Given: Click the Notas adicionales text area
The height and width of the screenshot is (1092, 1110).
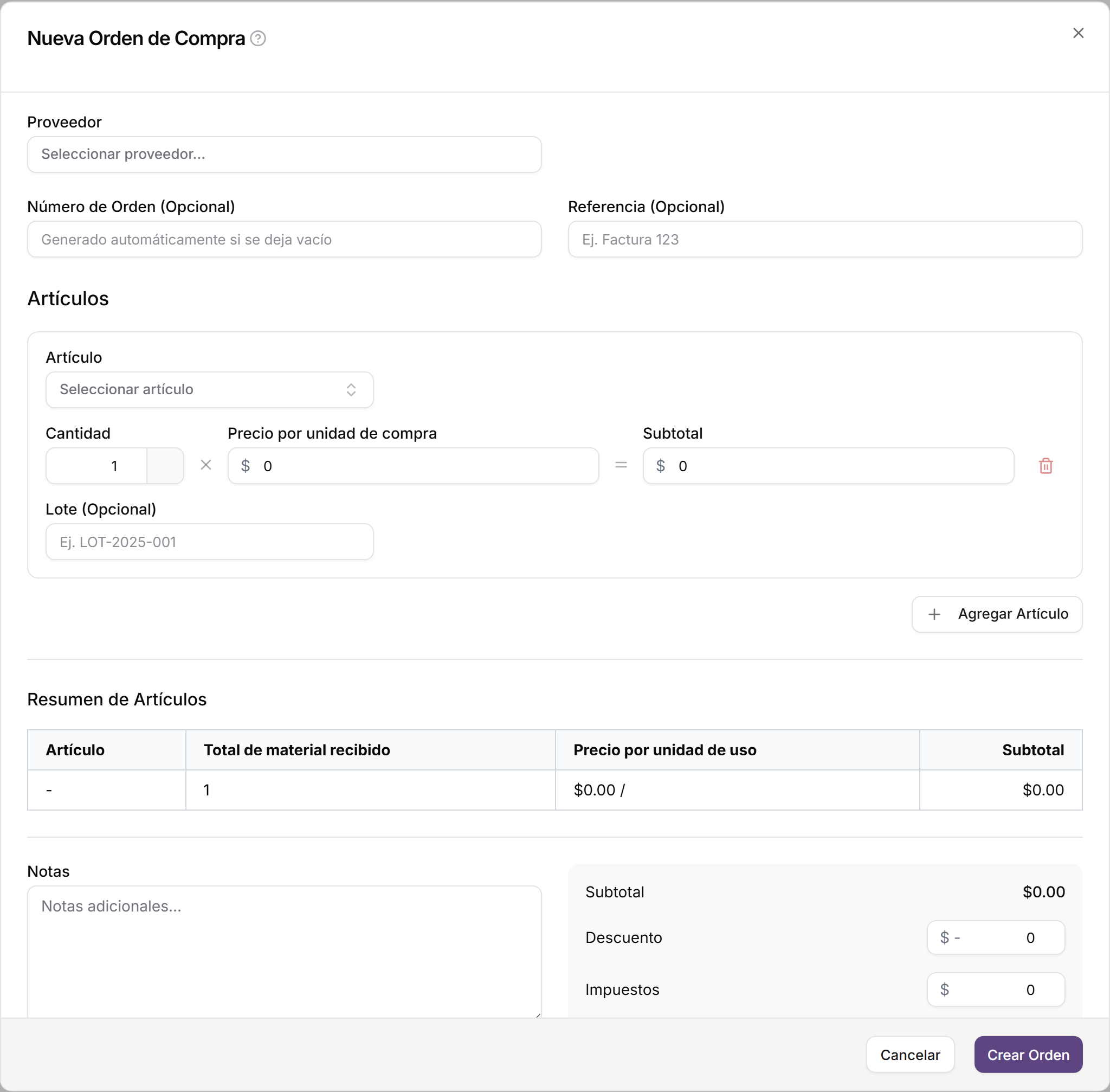Looking at the screenshot, I should (x=285, y=952).
